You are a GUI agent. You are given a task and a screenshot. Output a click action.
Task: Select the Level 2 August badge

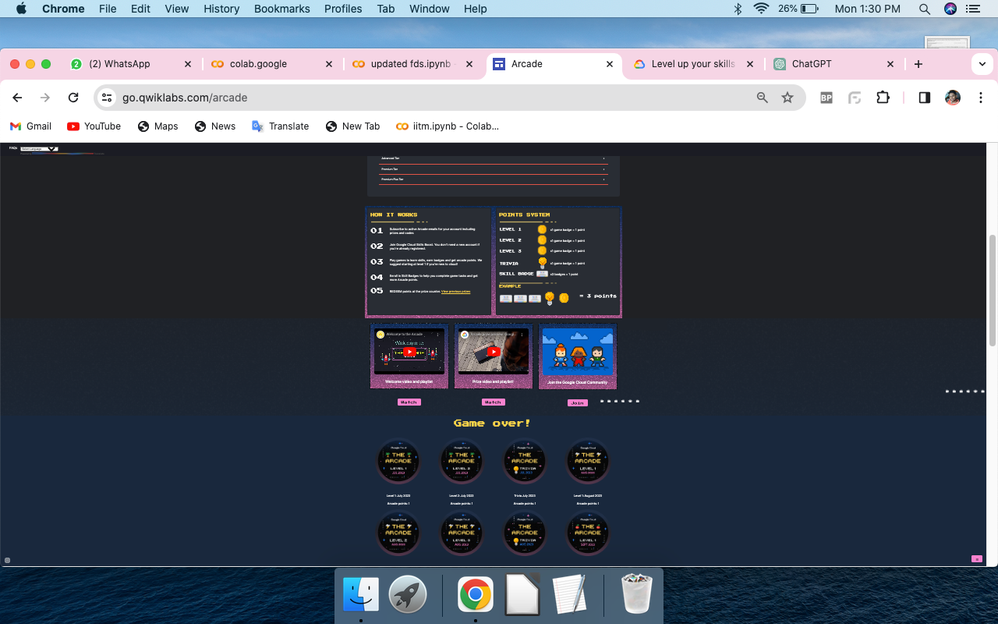(x=398, y=533)
